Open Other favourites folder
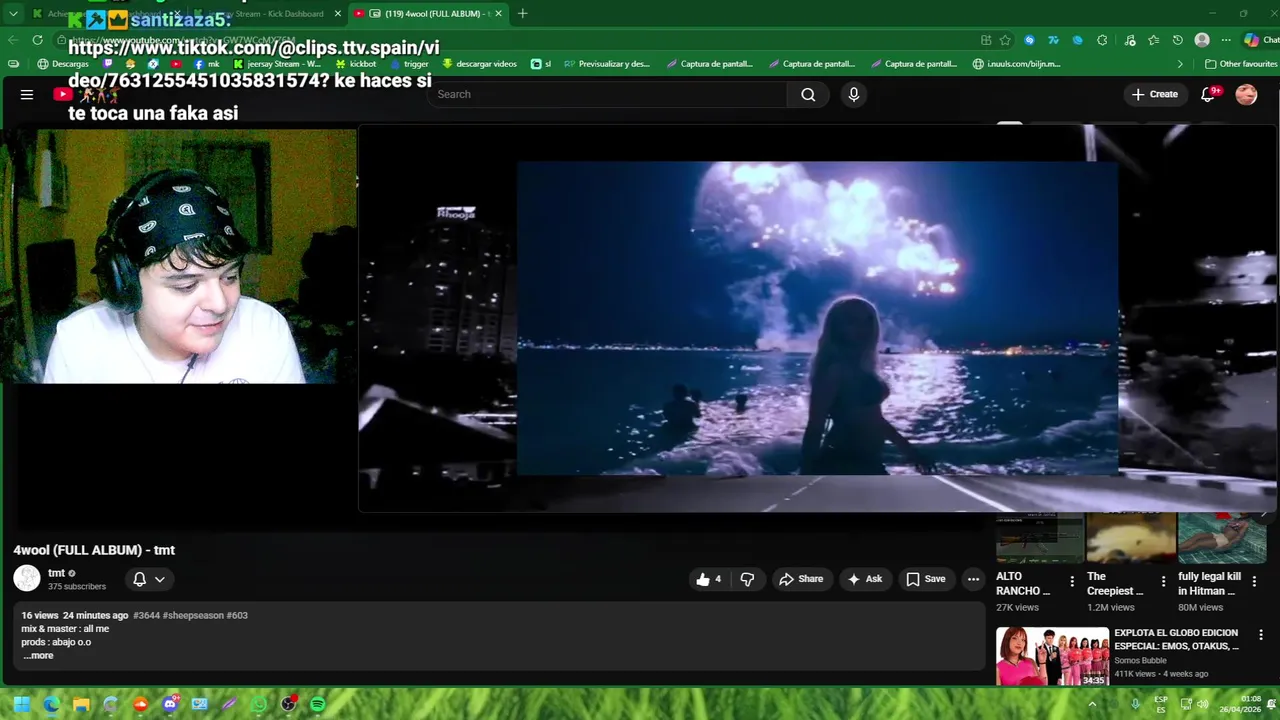Screen dimensions: 1280x720 tap(1241, 64)
